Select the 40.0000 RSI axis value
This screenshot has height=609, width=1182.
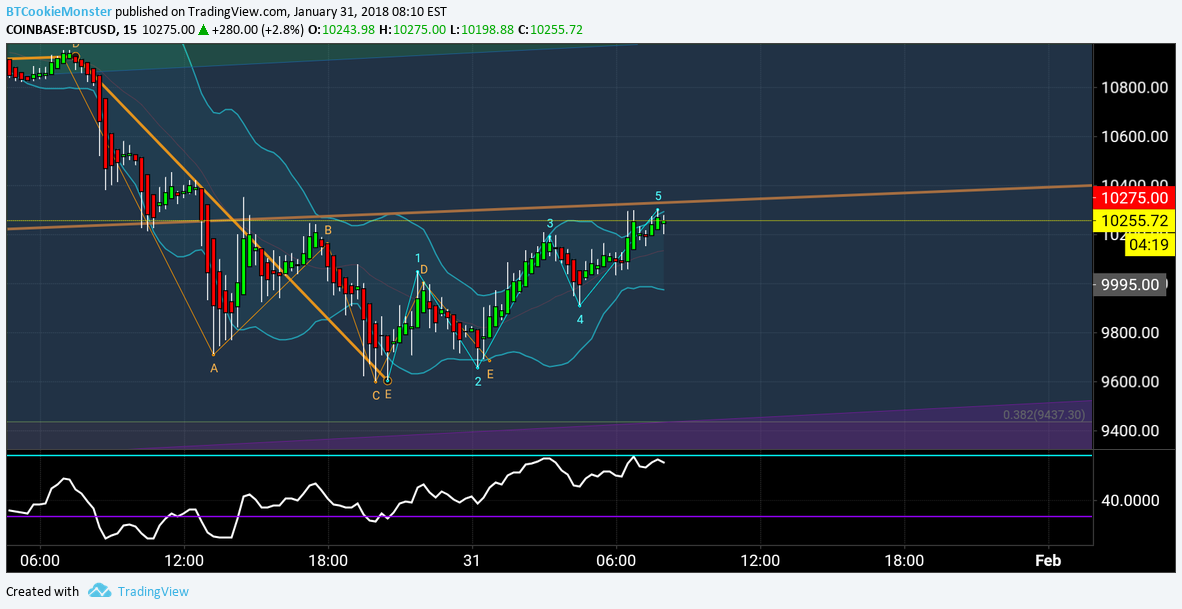[x=1128, y=500]
